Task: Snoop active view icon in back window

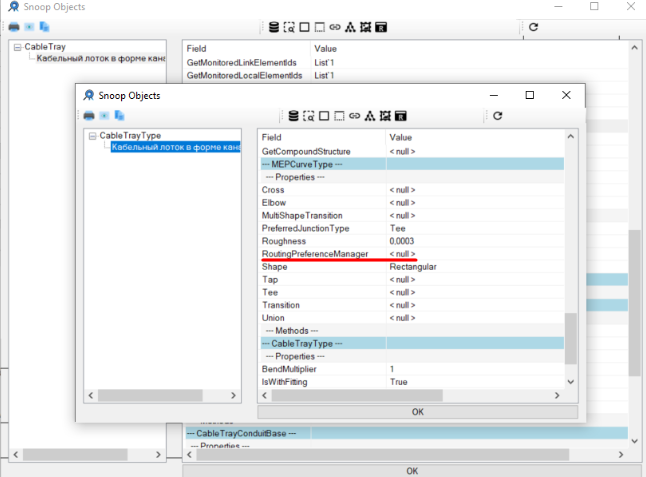Action: point(365,27)
